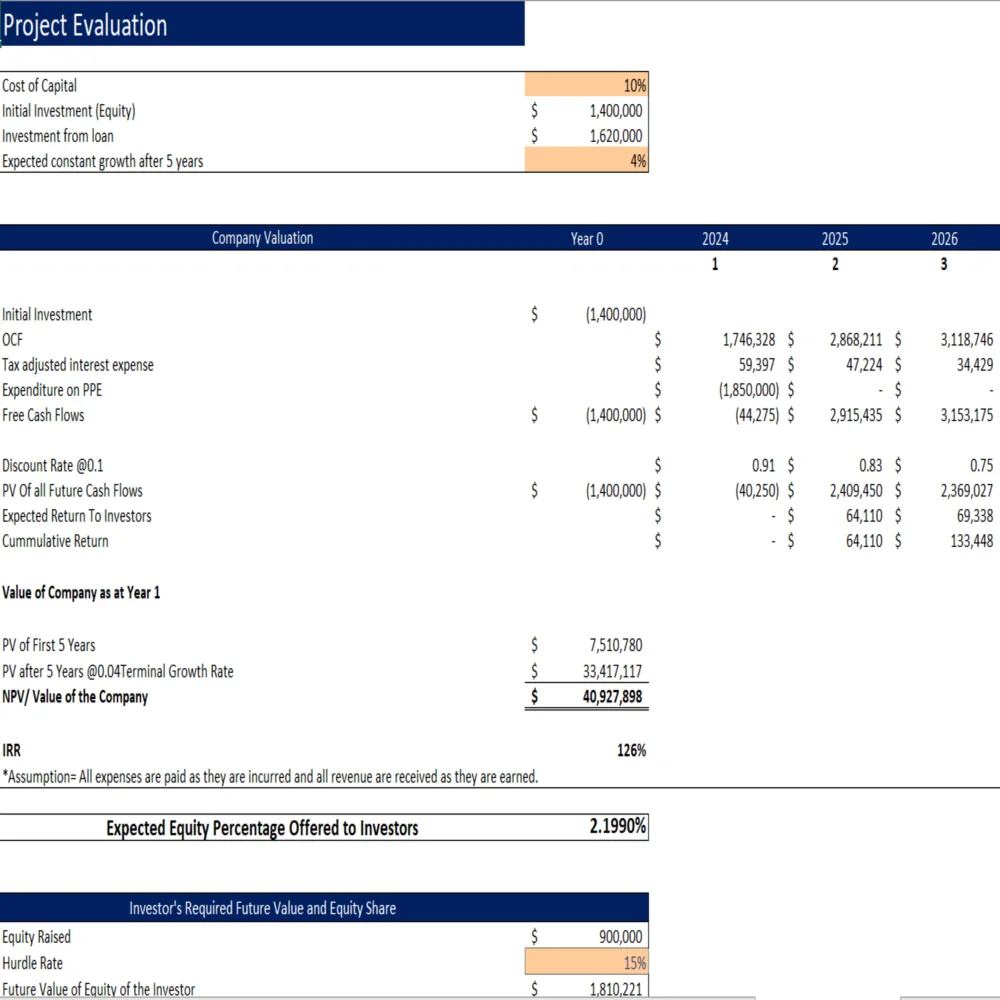Select the IRR value 126%
1000x1000 pixels.
631,750
